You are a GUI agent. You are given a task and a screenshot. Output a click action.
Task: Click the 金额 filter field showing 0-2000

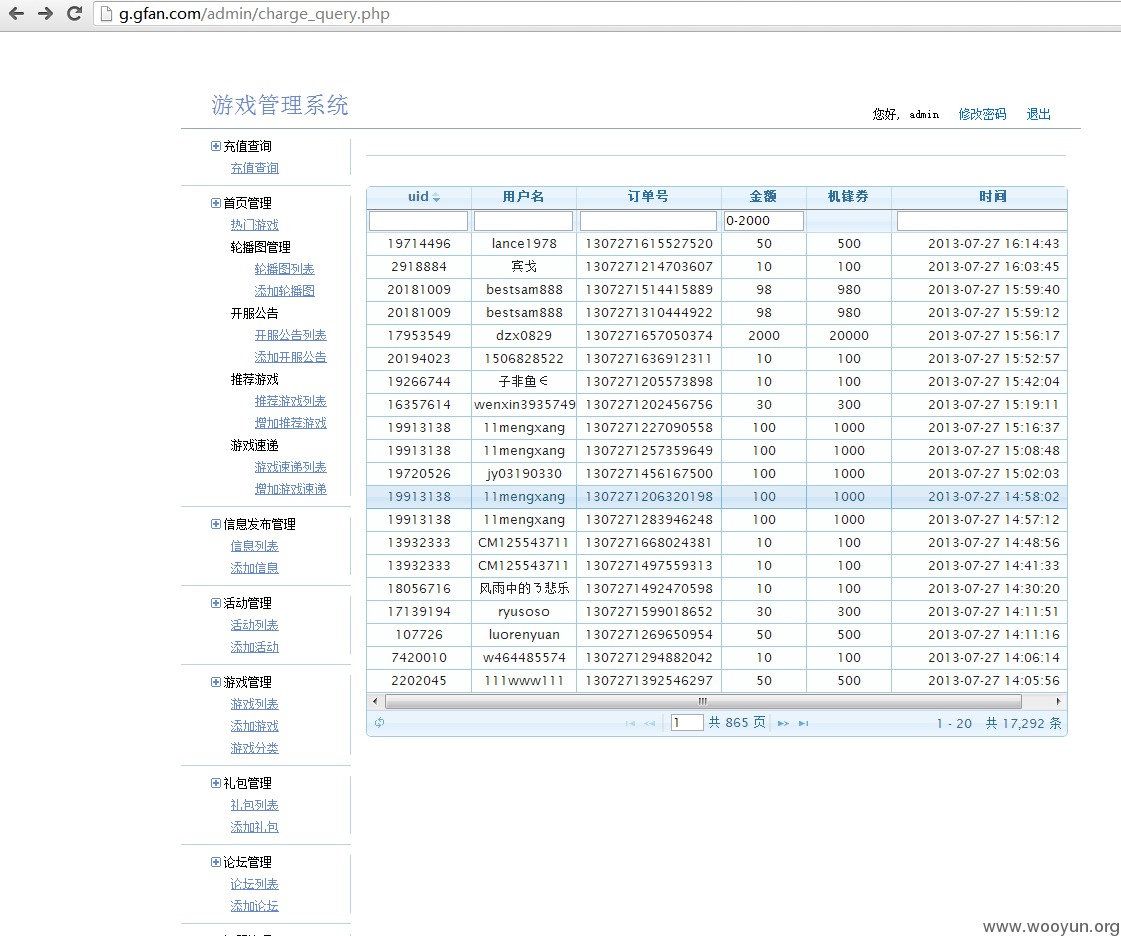[x=764, y=221]
